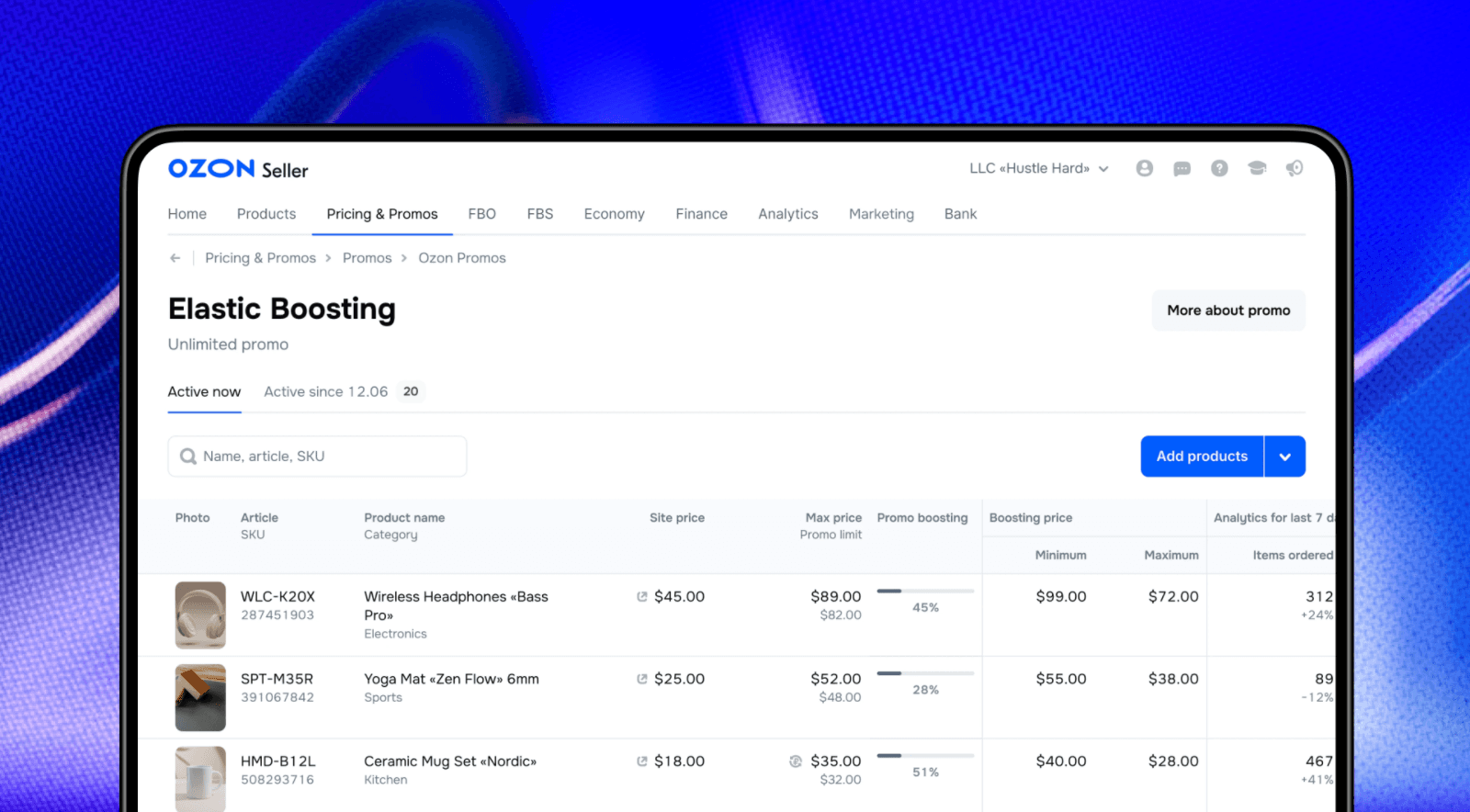Click More about promo button

tap(1228, 310)
